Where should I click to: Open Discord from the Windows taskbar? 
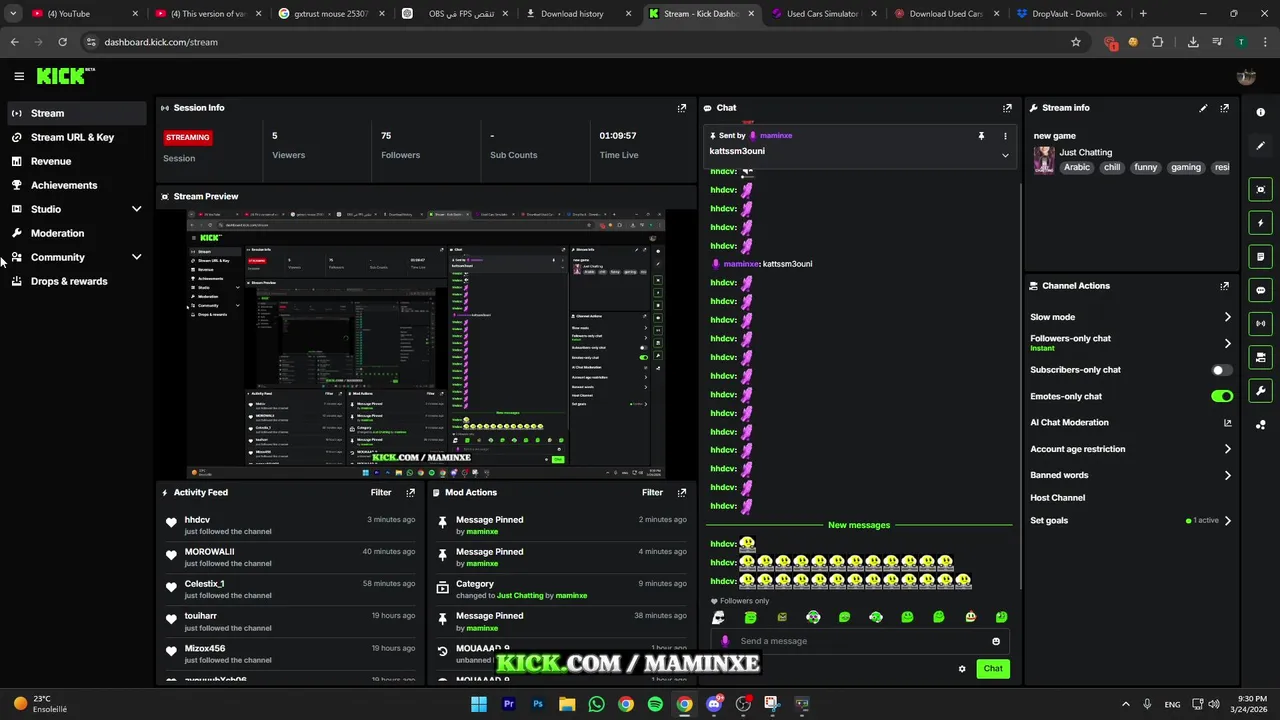click(714, 704)
